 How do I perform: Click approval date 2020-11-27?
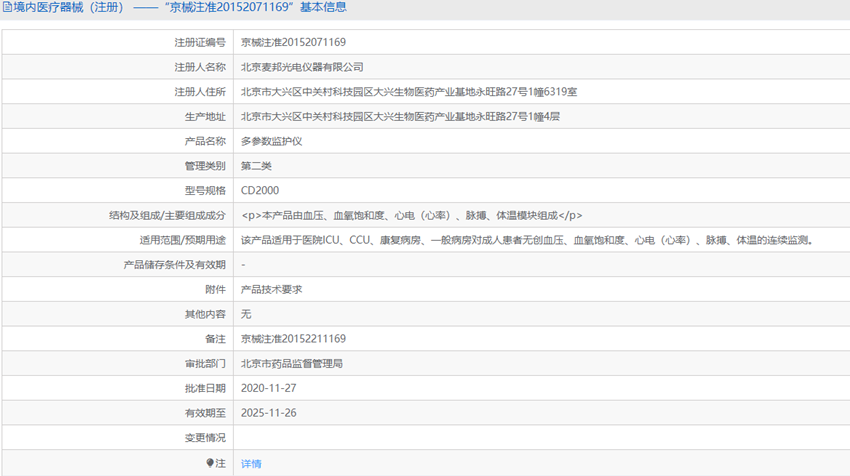pos(268,388)
